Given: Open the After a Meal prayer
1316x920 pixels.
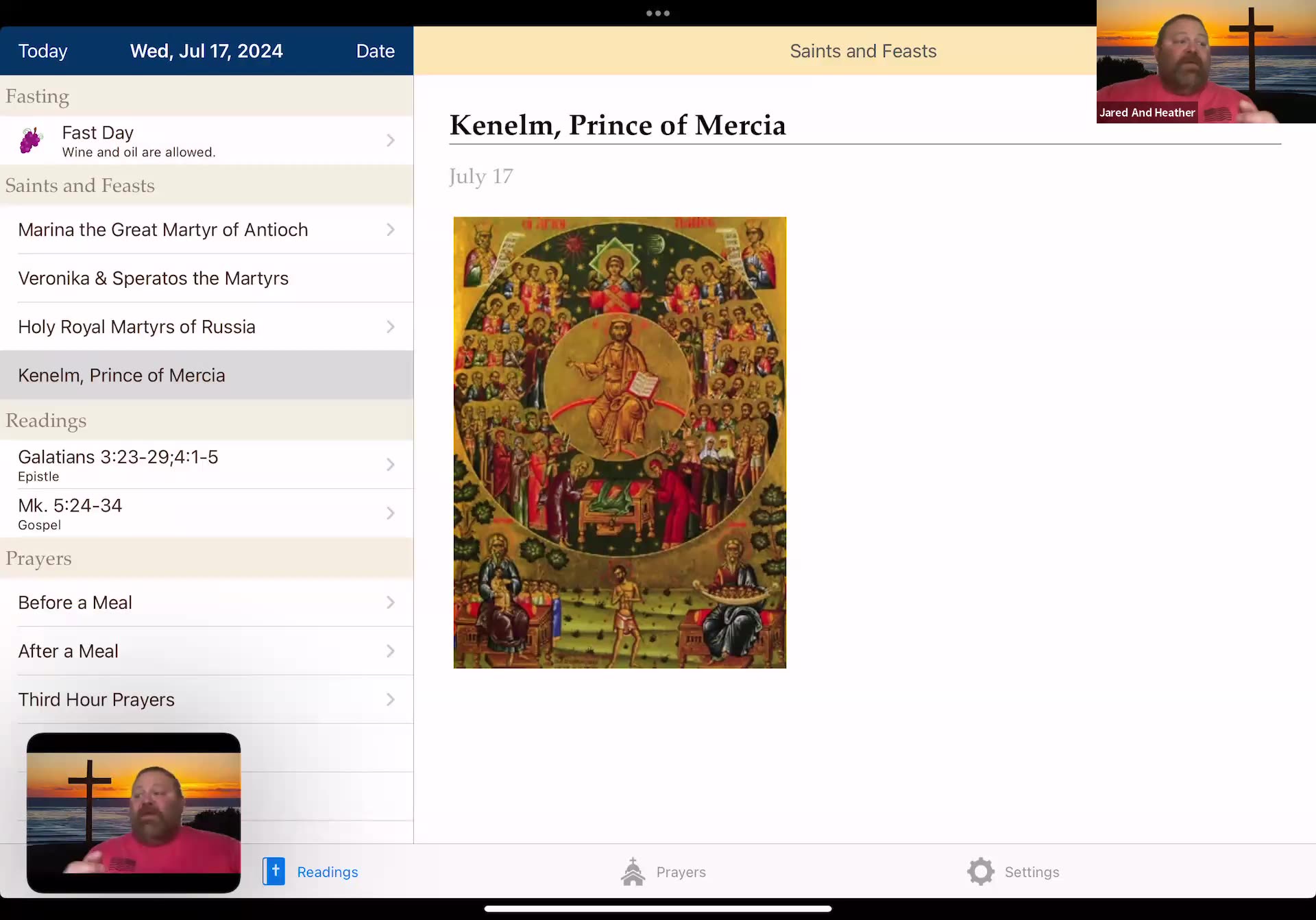Looking at the screenshot, I should pos(206,651).
